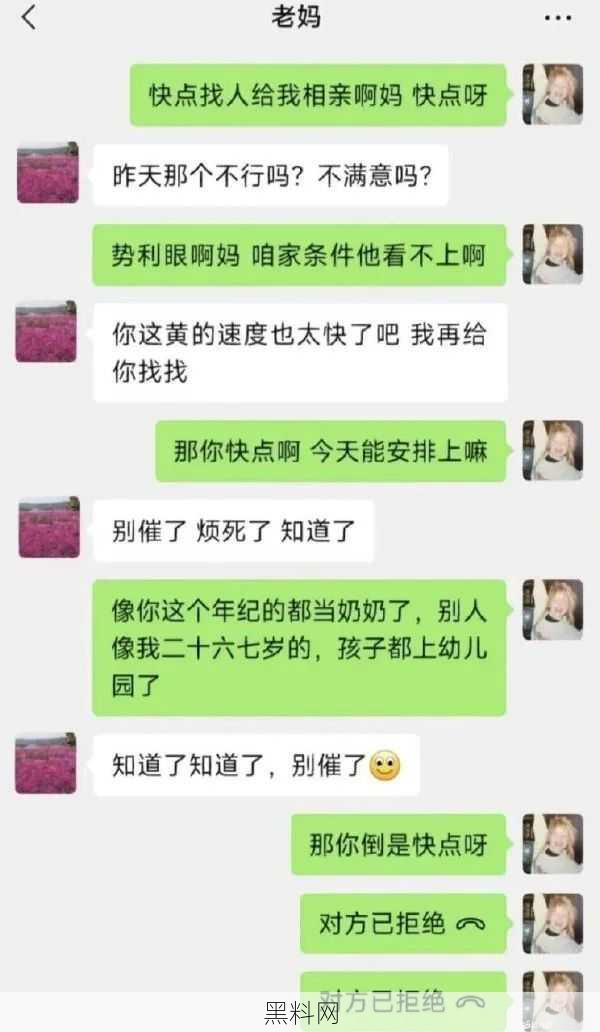Tap mom's avatar beside 知道了知道了 message
The image size is (600, 1032).
pyautogui.click(x=46, y=763)
